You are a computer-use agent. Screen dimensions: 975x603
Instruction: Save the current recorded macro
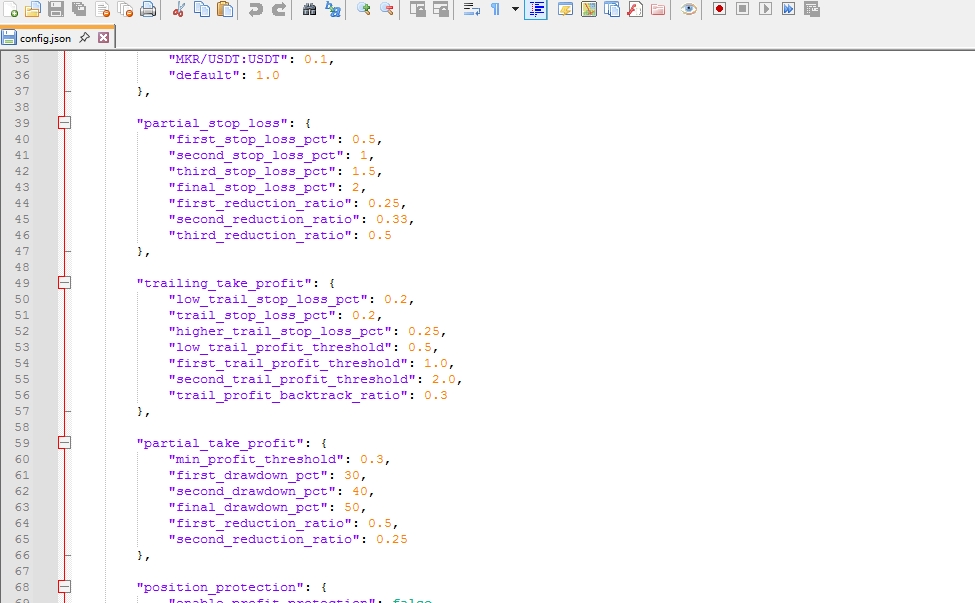point(811,9)
